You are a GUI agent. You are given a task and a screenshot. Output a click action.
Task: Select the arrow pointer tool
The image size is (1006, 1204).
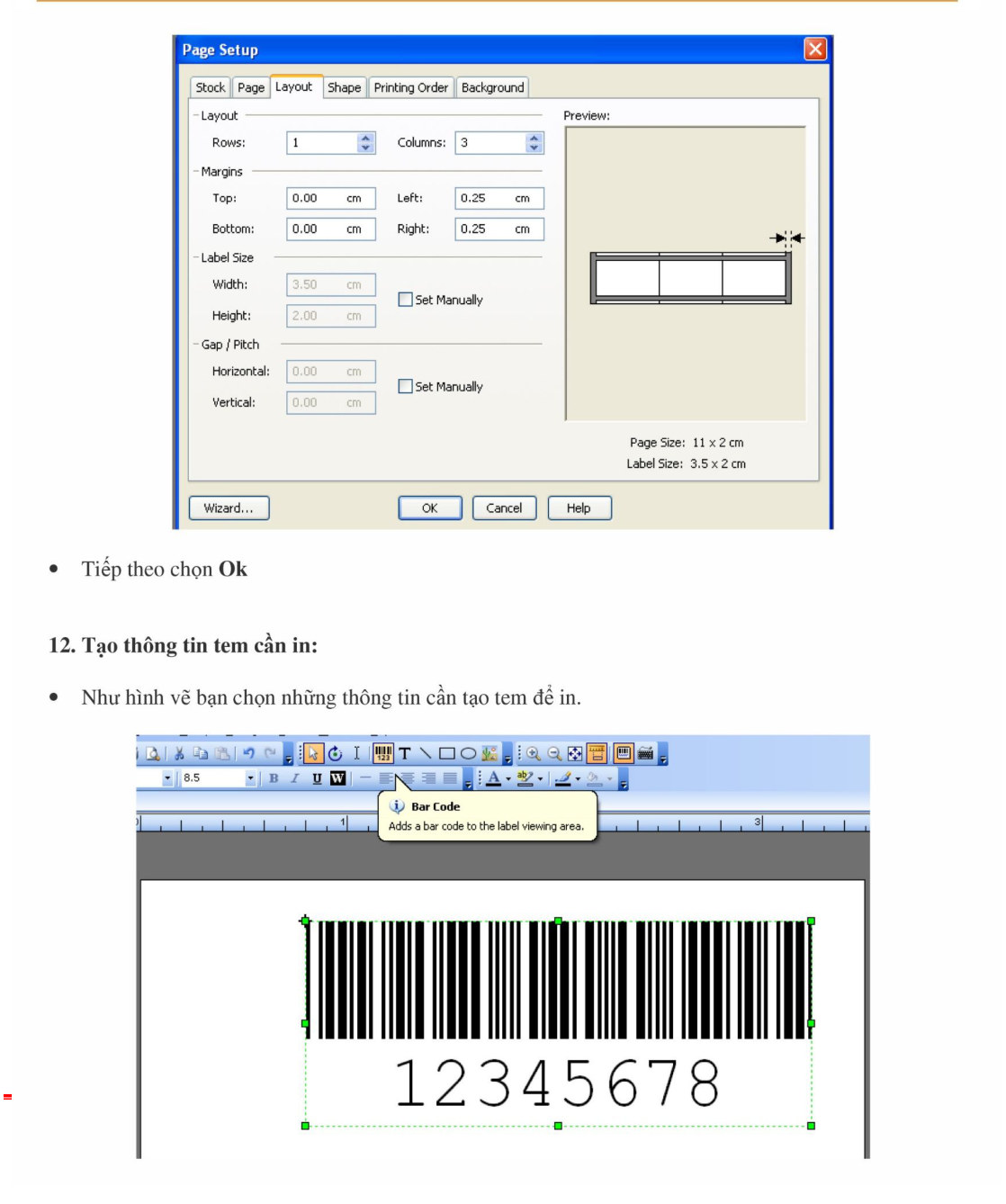(x=313, y=754)
